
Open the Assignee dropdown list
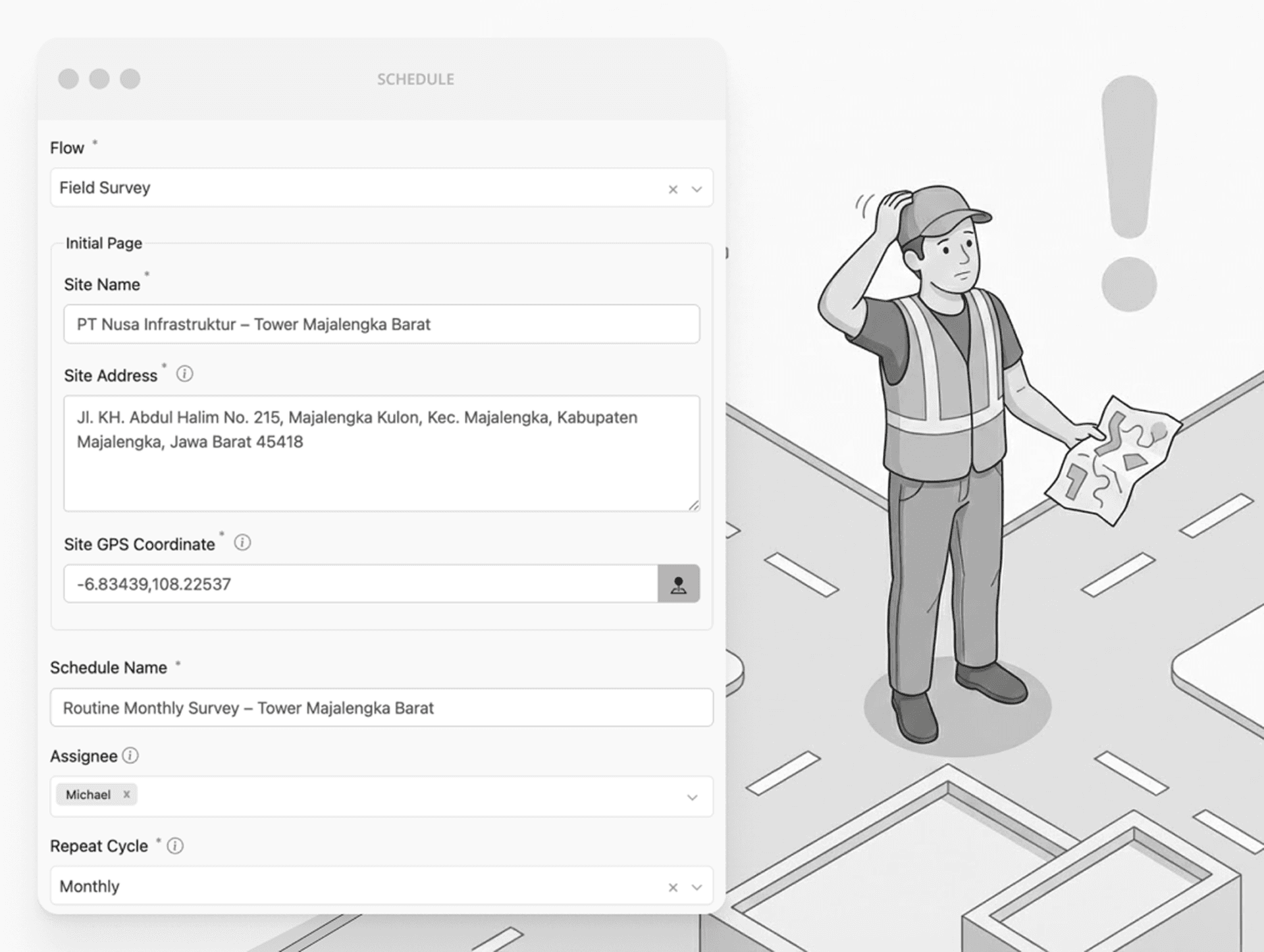[x=692, y=797]
